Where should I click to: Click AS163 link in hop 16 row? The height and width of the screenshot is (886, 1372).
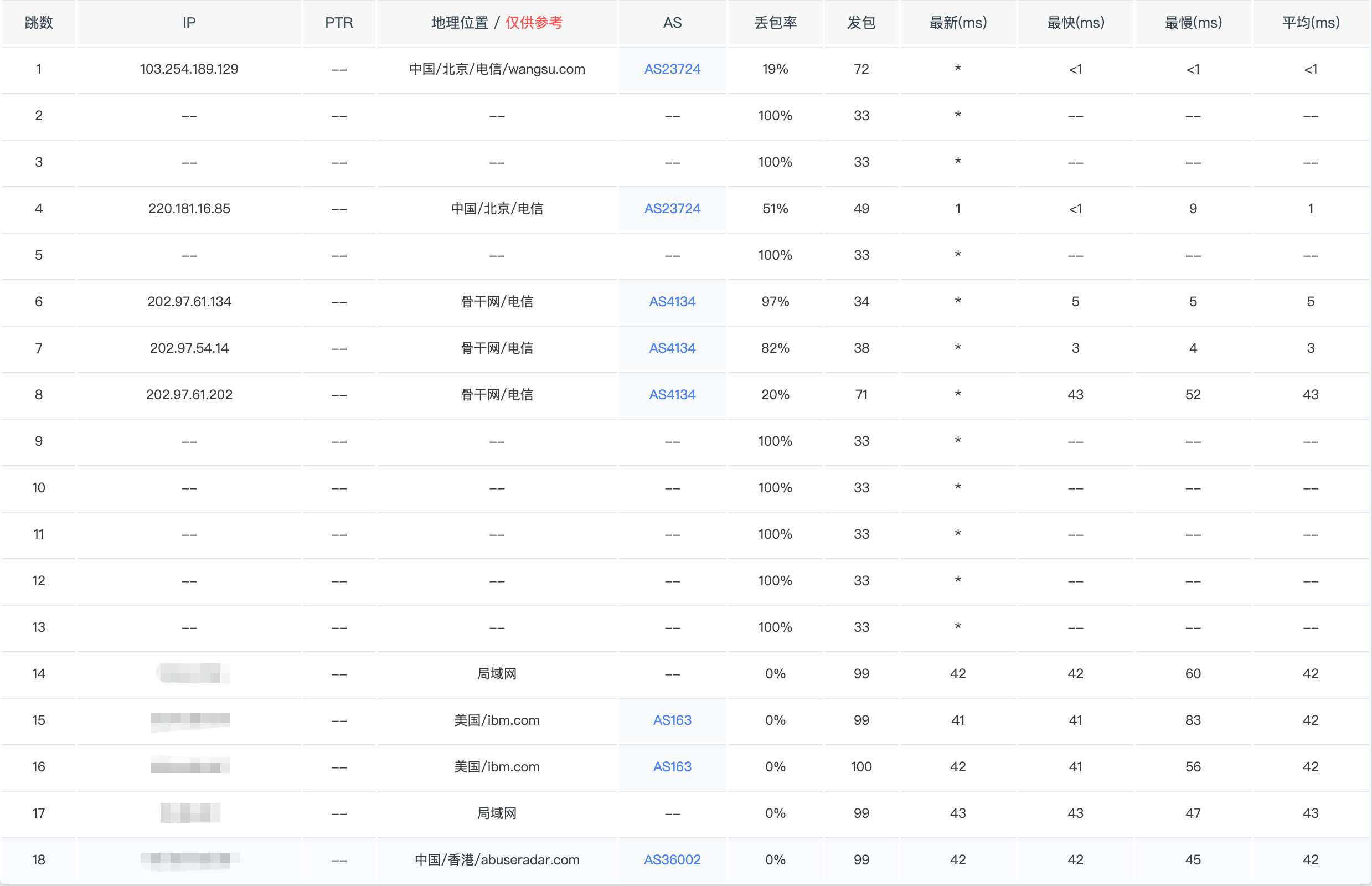[672, 767]
